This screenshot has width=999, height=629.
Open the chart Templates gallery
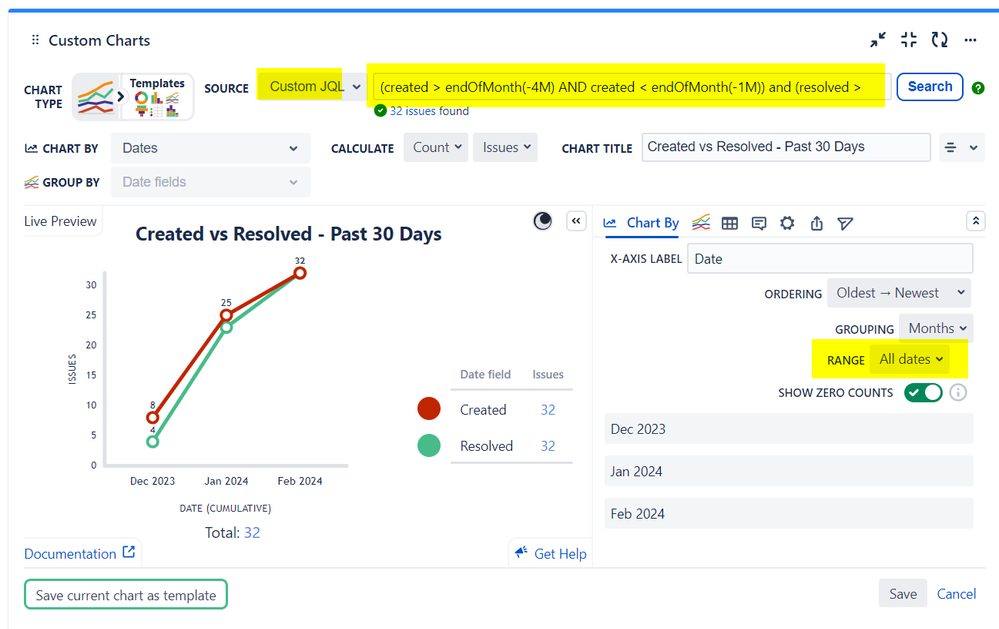click(x=157, y=97)
